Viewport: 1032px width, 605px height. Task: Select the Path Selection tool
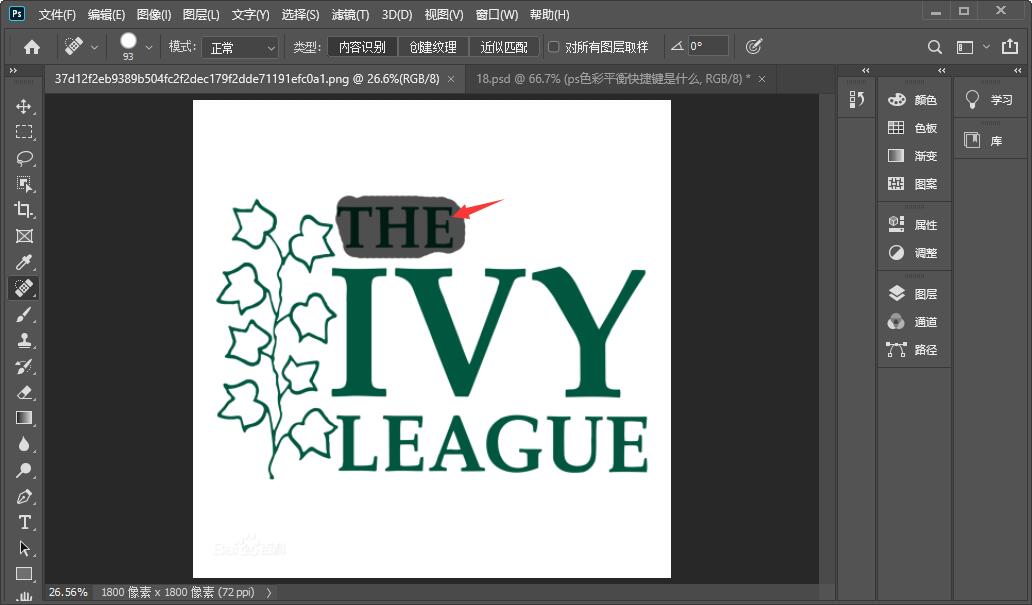pos(24,548)
